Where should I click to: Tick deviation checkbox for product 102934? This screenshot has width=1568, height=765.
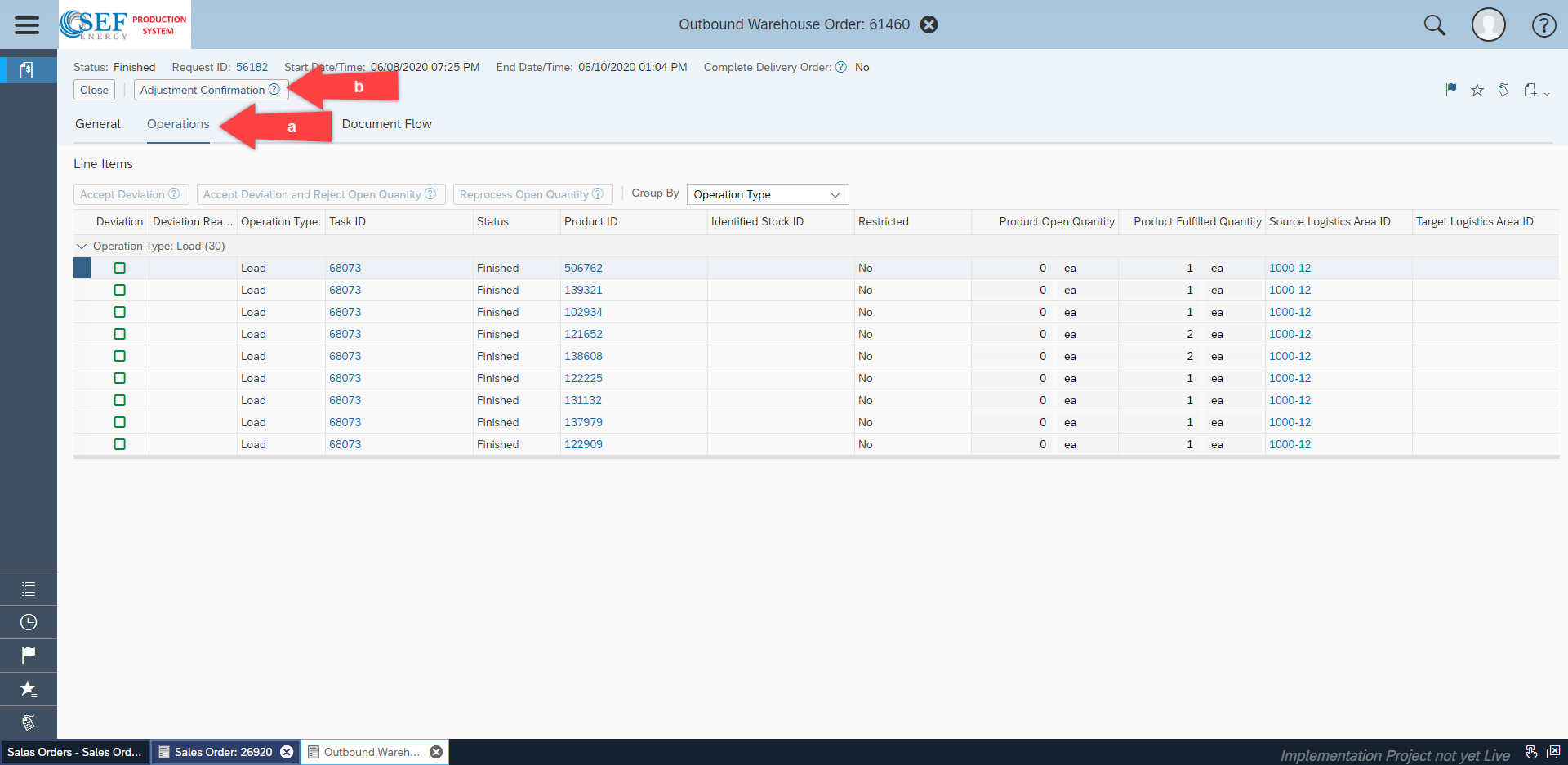coord(120,312)
